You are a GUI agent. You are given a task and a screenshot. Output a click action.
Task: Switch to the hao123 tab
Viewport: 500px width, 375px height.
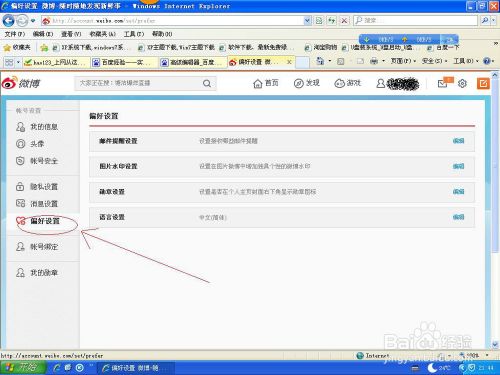(x=56, y=62)
